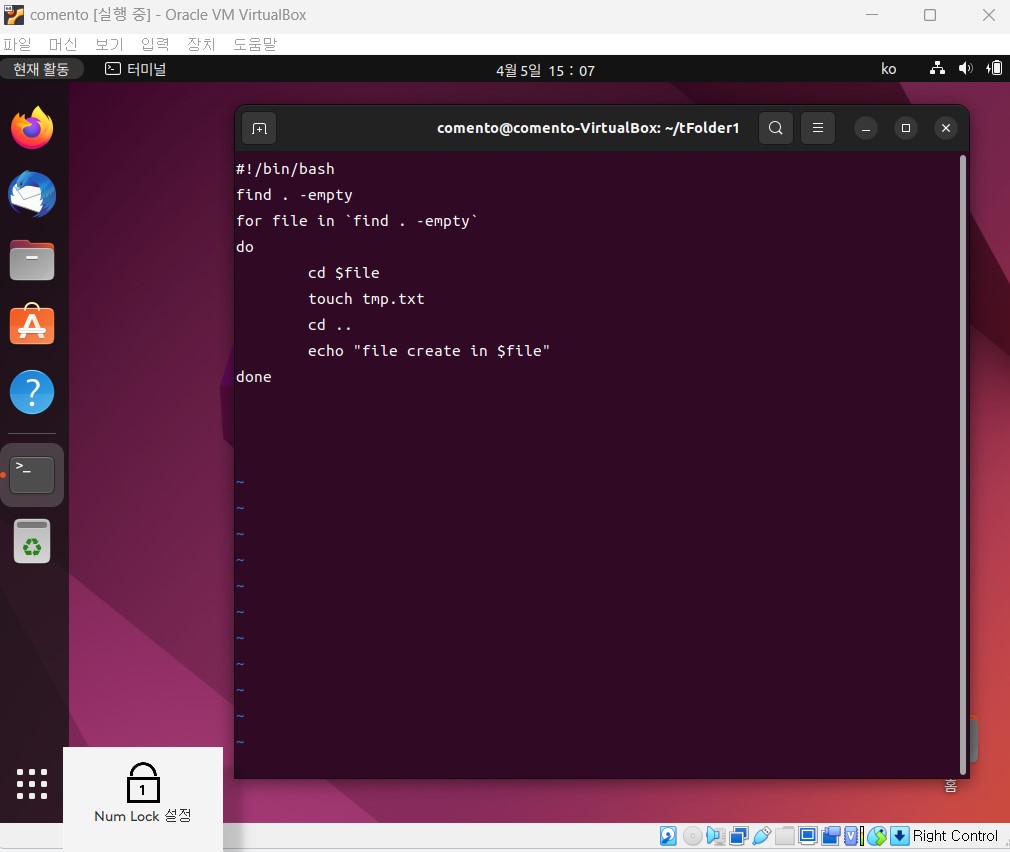Open the 파일 menu
This screenshot has height=852, width=1010.
tap(17, 44)
